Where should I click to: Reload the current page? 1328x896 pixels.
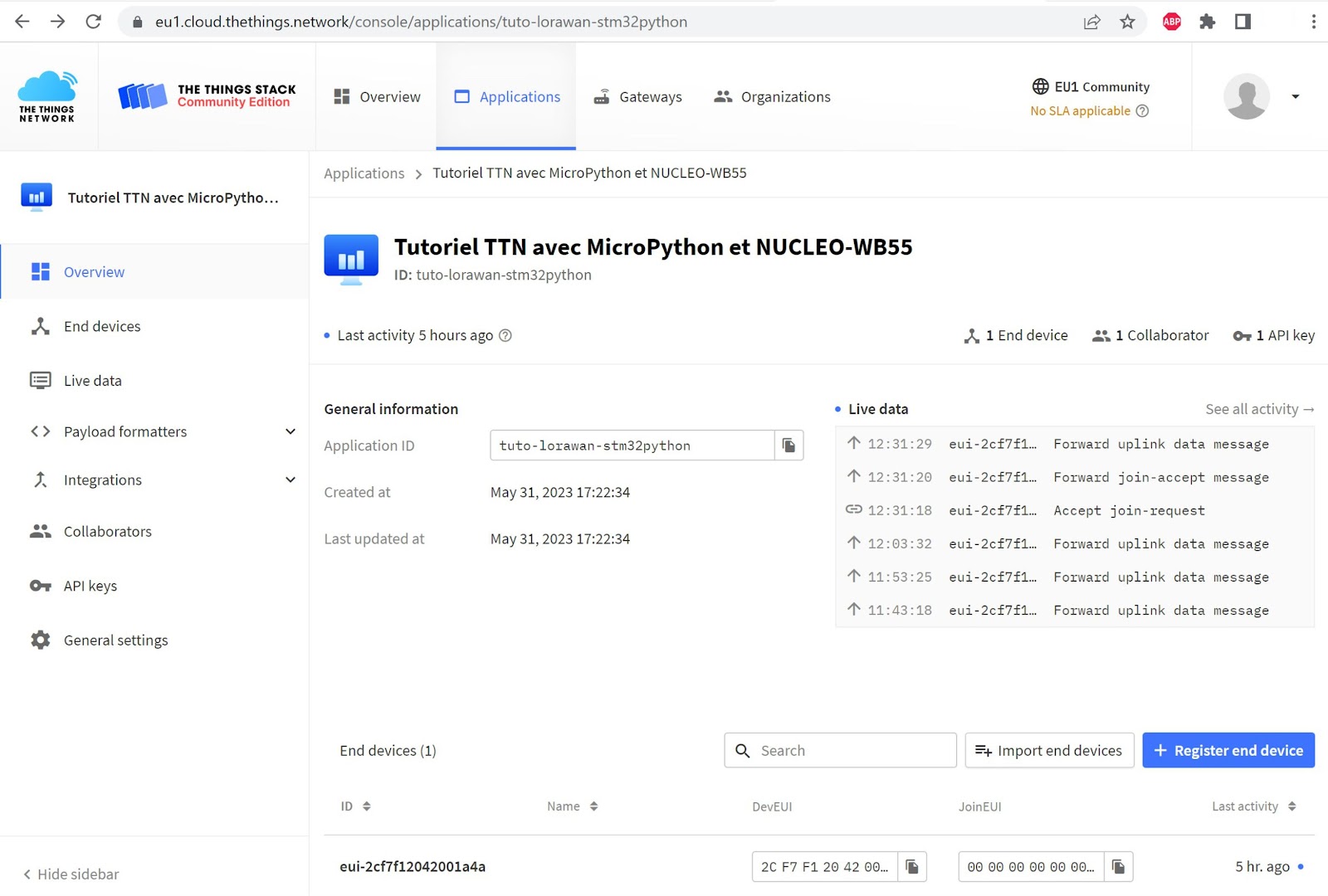point(93,22)
